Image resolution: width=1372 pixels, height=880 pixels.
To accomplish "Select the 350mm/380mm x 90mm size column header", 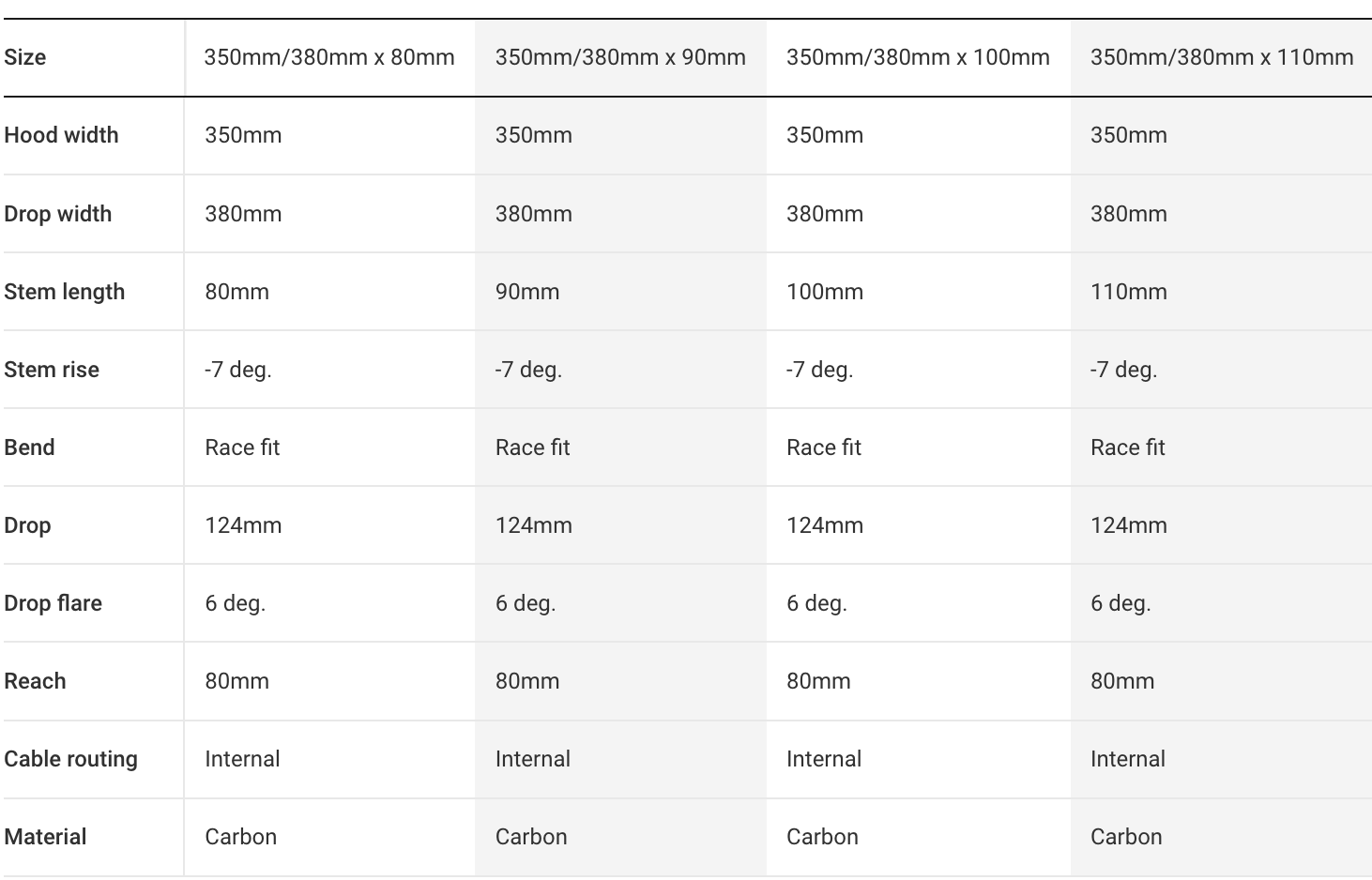I will [x=620, y=57].
